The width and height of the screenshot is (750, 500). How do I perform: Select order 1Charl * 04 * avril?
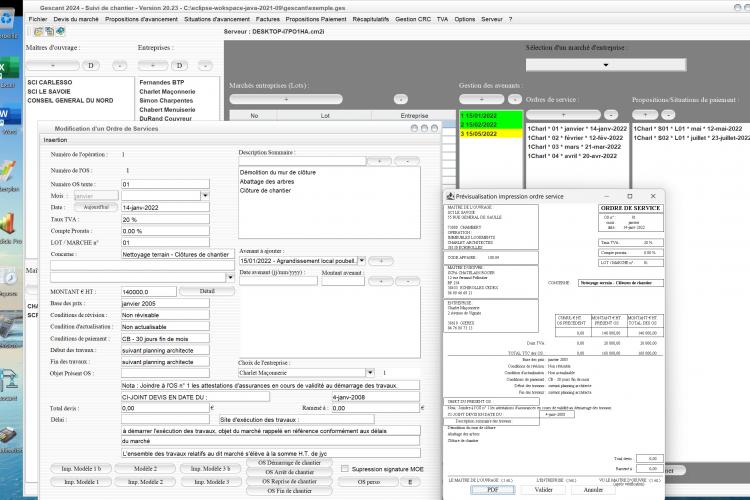pyautogui.click(x=572, y=156)
